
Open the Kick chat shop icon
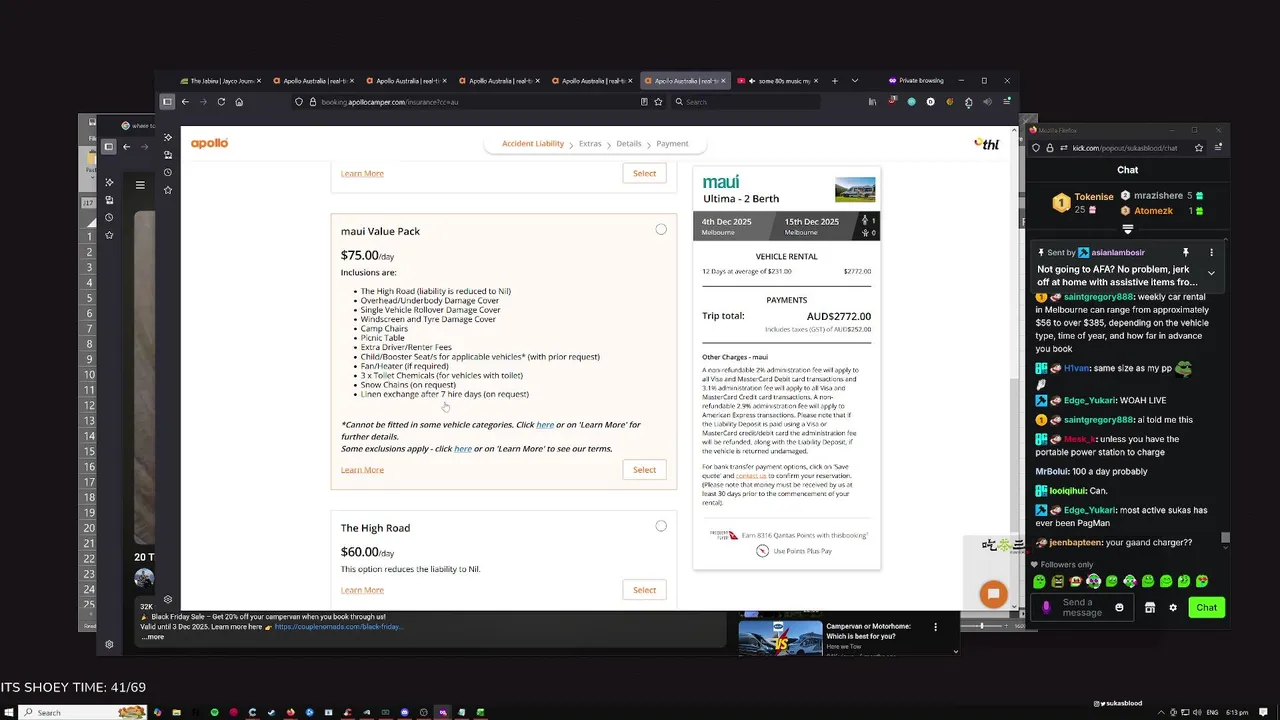(1150, 607)
